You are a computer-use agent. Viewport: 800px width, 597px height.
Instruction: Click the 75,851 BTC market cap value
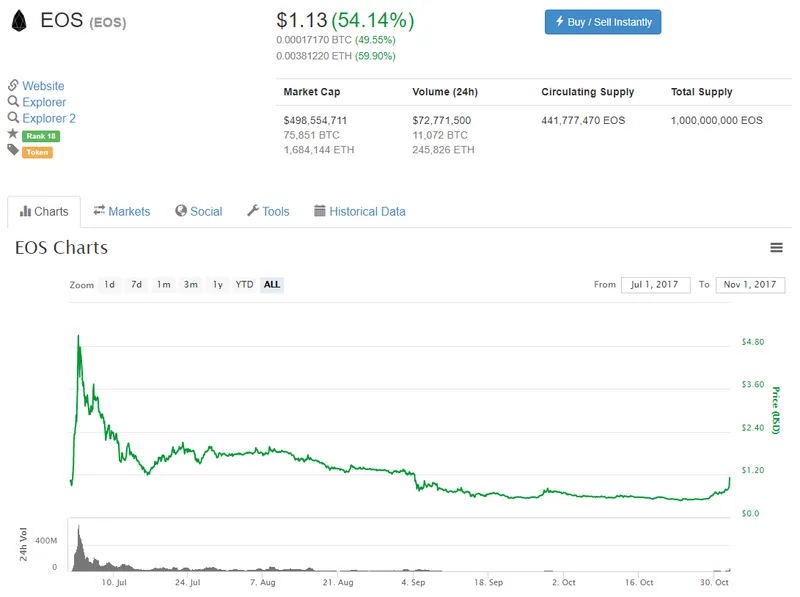[x=311, y=135]
